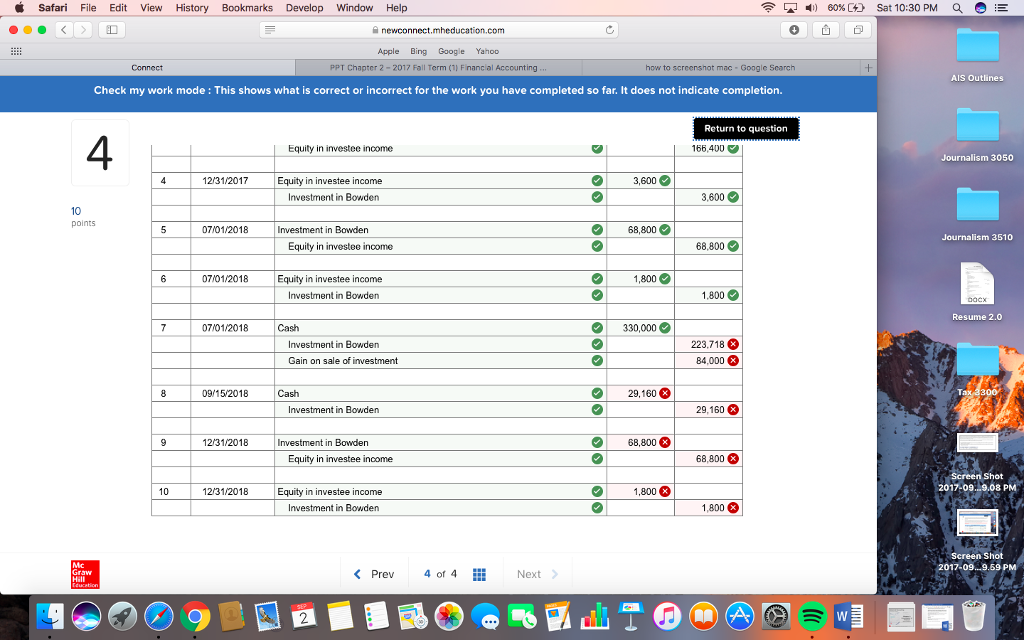Open Google favorites link

[451, 51]
